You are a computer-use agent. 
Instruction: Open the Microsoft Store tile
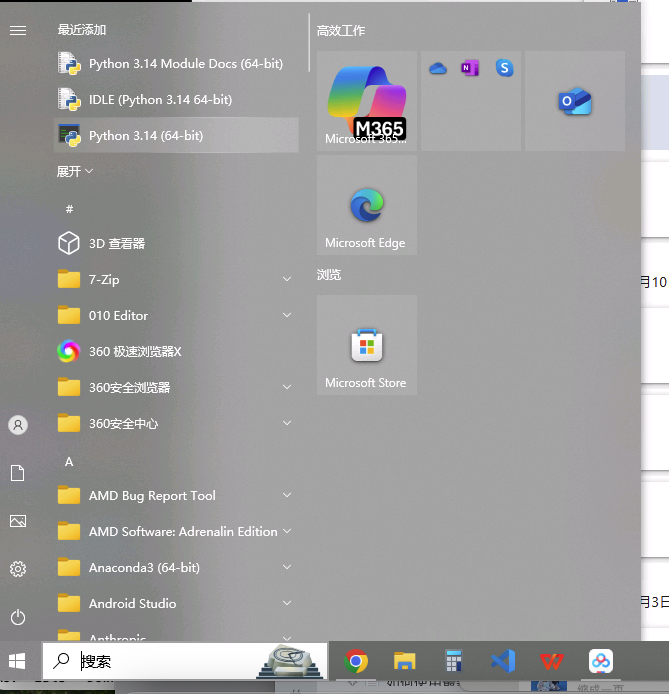coord(367,345)
